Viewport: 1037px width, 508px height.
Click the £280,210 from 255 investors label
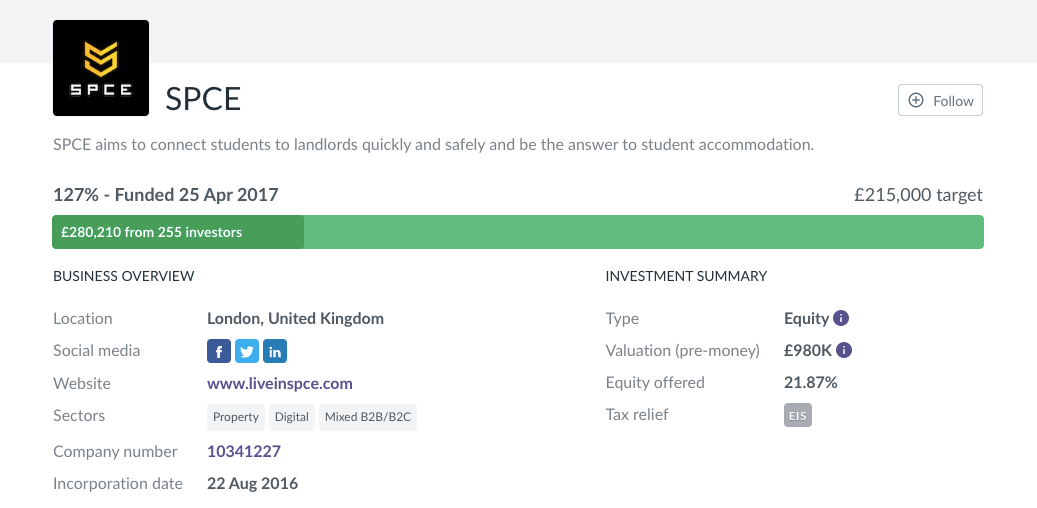pos(152,233)
